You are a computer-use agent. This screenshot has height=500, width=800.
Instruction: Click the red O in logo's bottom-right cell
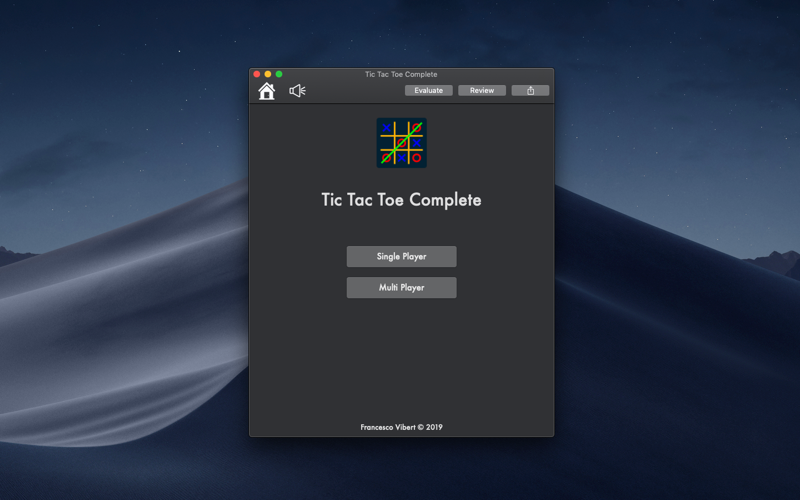click(x=416, y=158)
